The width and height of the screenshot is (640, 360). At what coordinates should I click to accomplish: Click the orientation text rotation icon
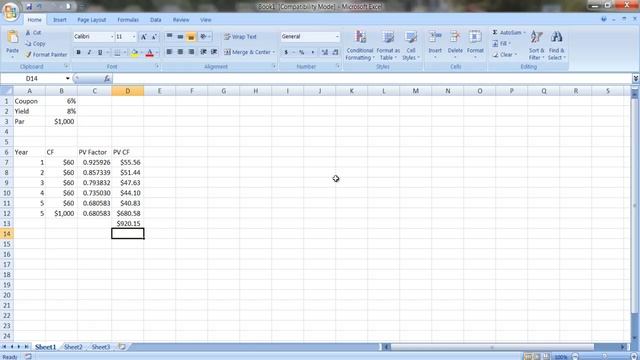tap(204, 37)
